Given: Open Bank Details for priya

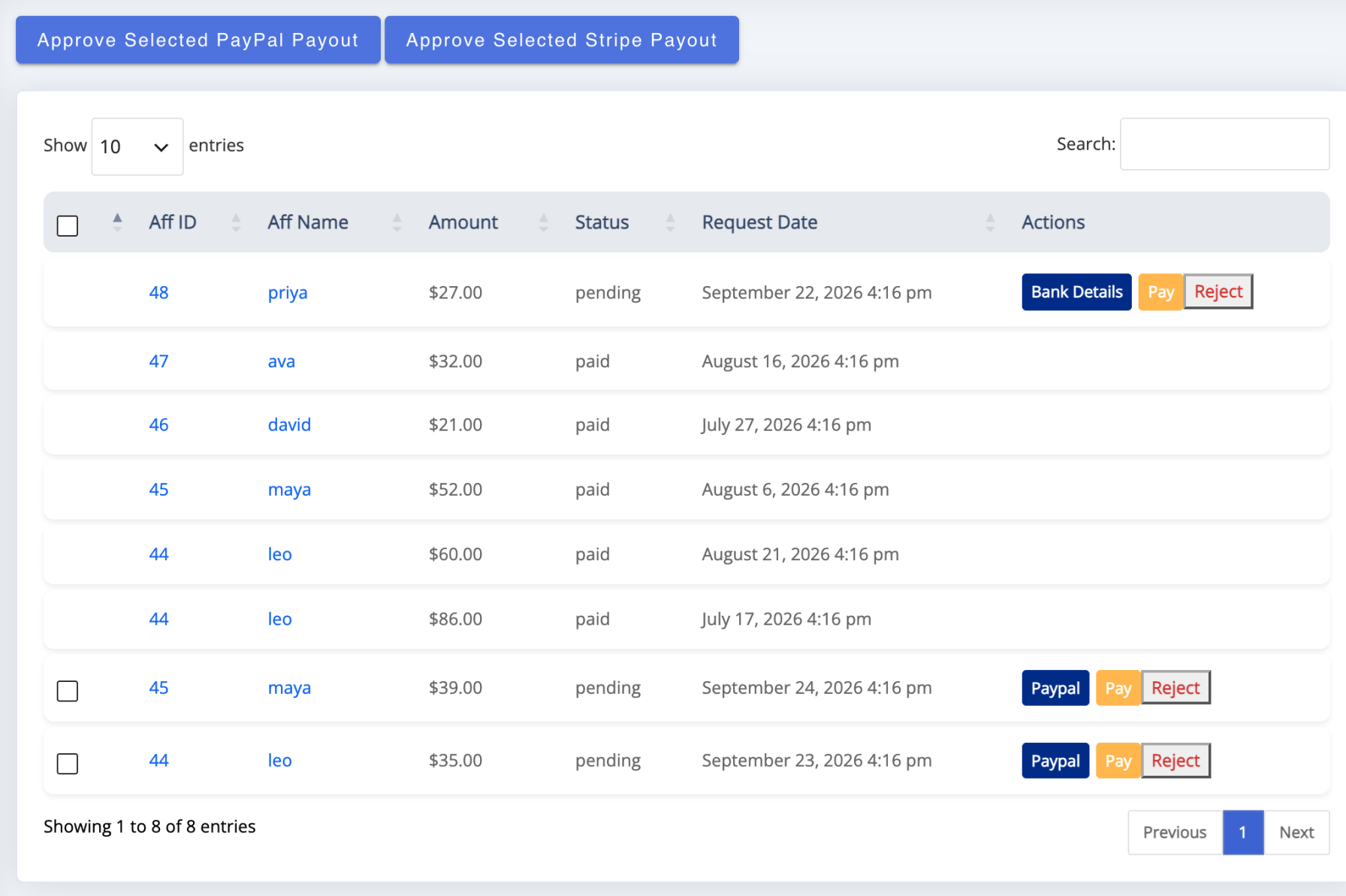Looking at the screenshot, I should (x=1076, y=292).
